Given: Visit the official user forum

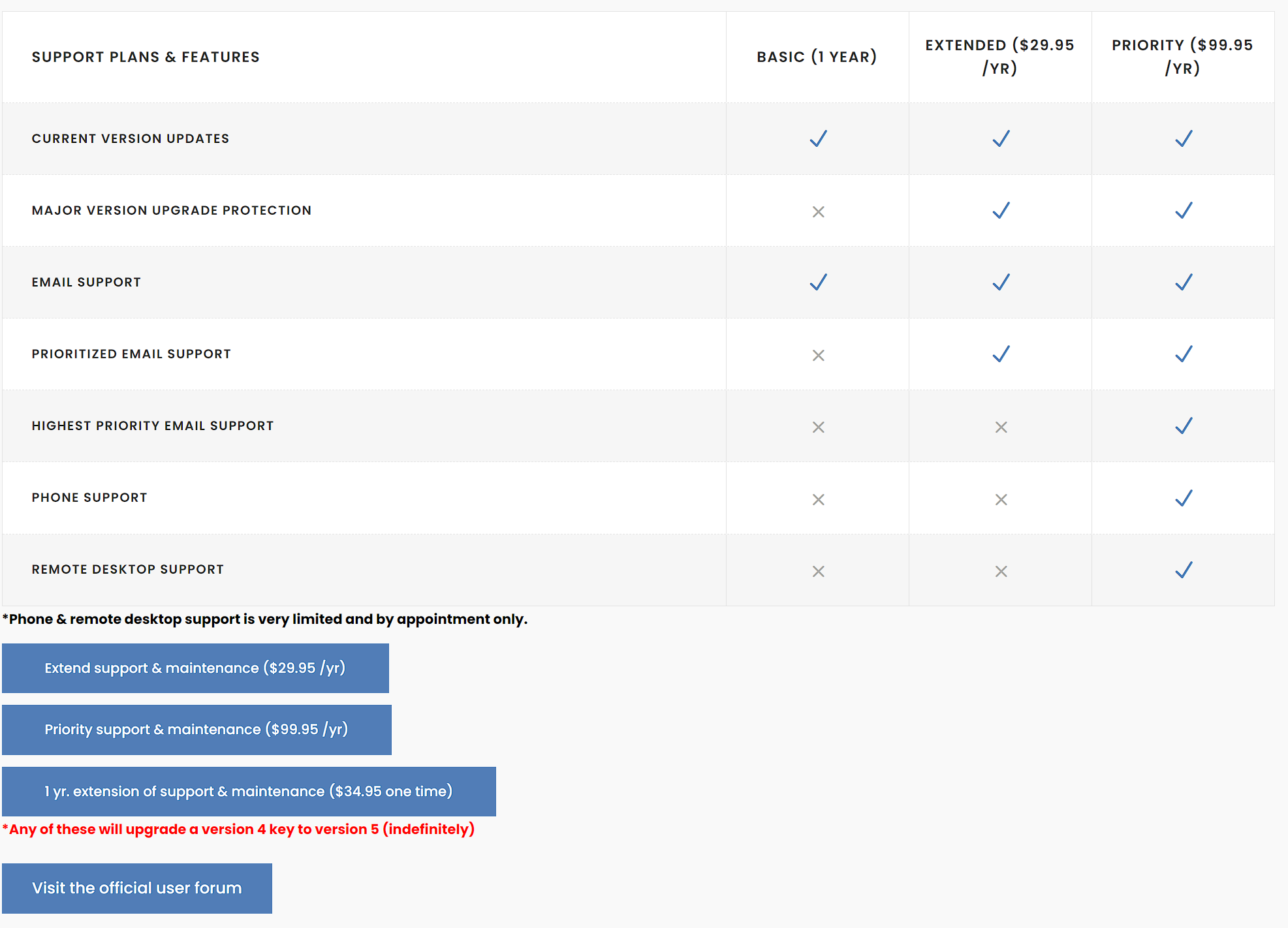Looking at the screenshot, I should coord(137,888).
